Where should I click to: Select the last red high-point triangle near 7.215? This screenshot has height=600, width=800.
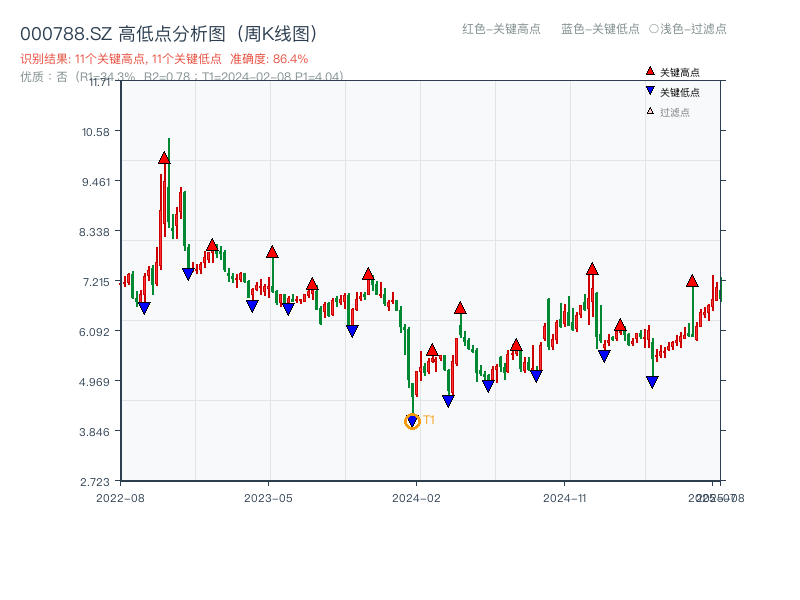692,281
